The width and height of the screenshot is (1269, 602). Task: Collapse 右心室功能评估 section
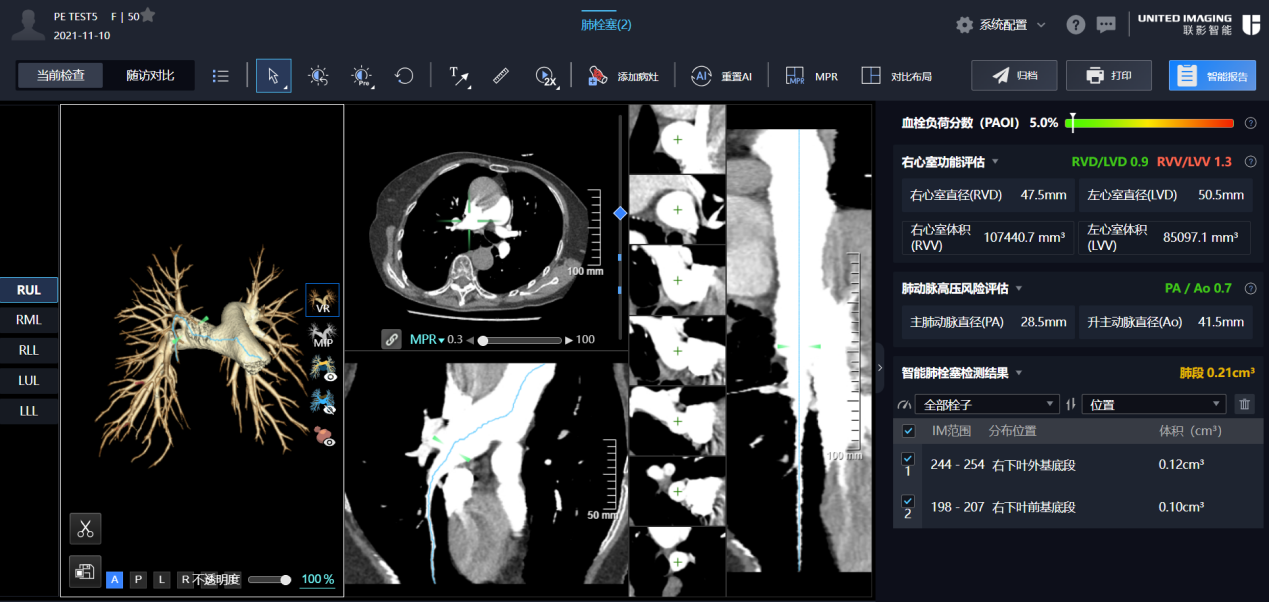(x=995, y=161)
